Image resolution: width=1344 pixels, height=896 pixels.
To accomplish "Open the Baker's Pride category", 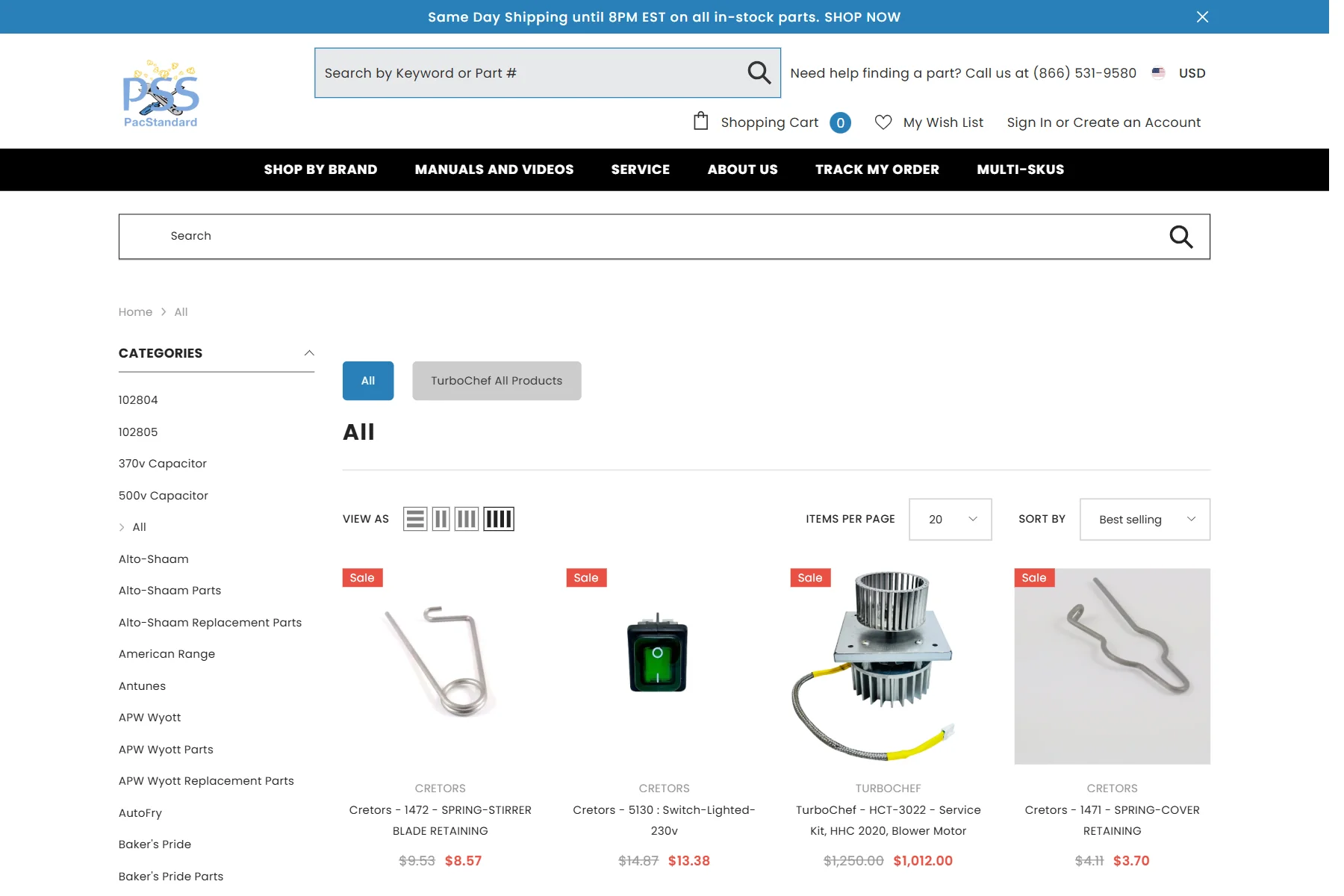I will click(155, 844).
